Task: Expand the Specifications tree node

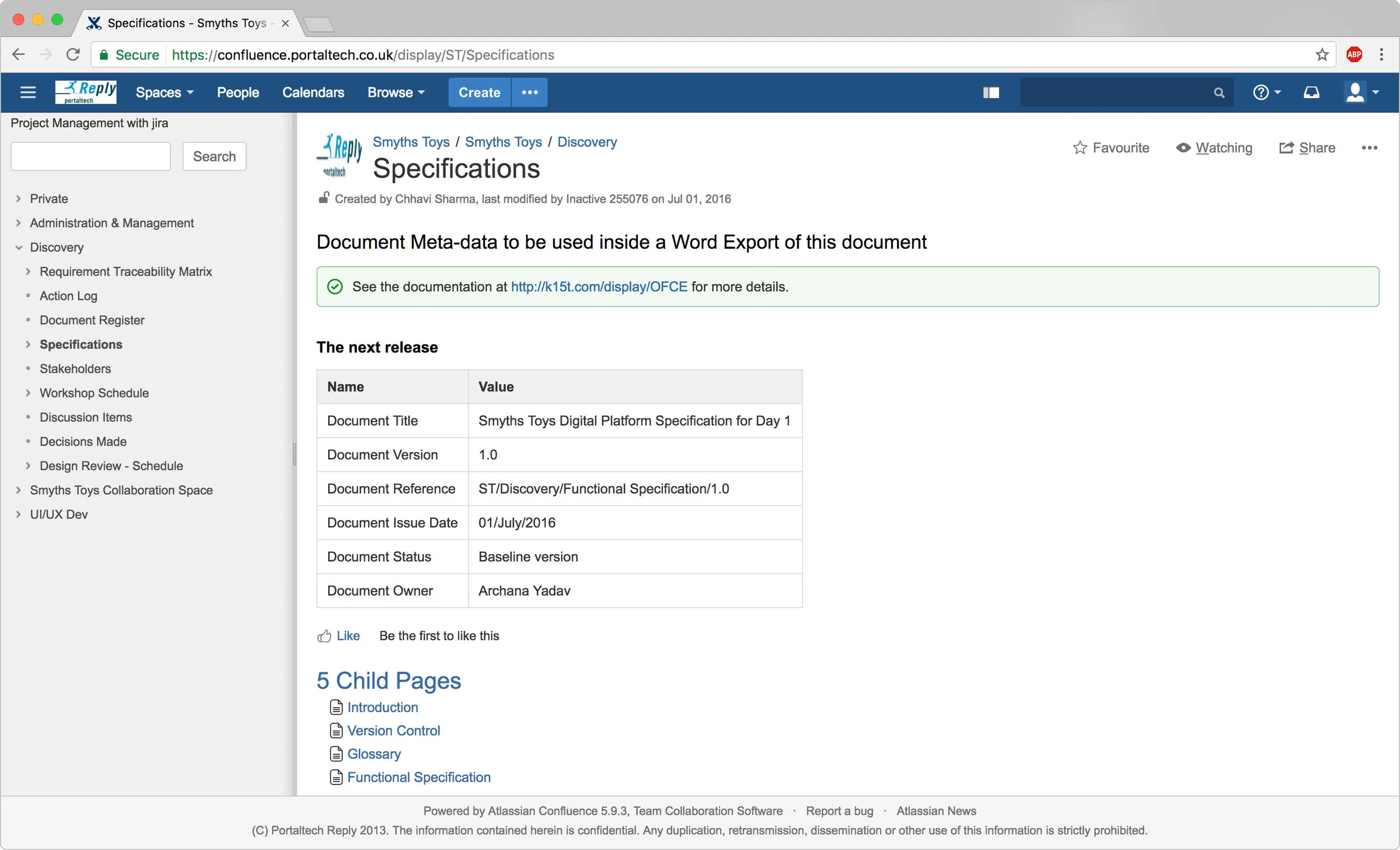Action: click(28, 344)
